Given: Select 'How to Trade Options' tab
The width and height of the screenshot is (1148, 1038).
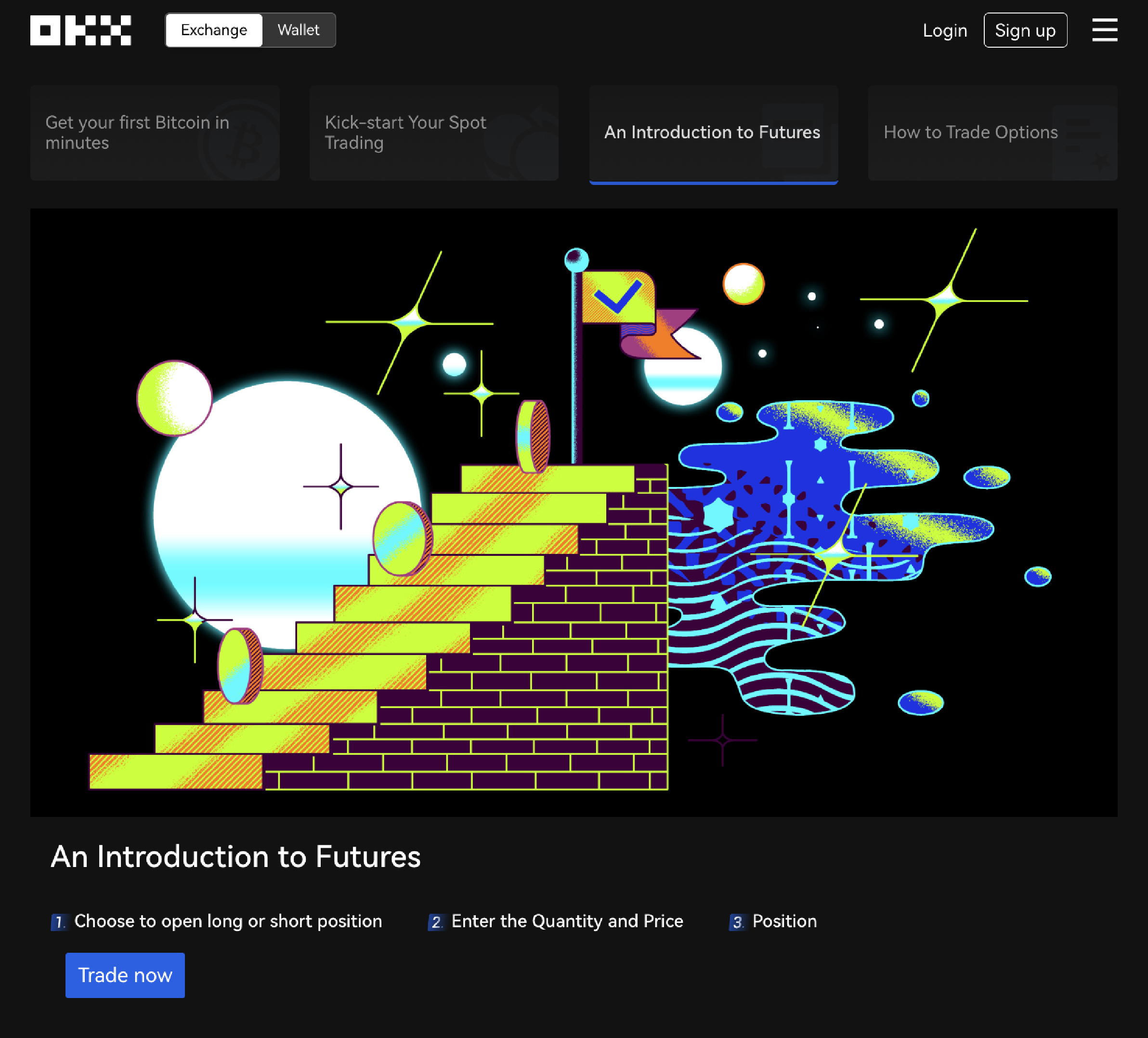Looking at the screenshot, I should tap(992, 133).
